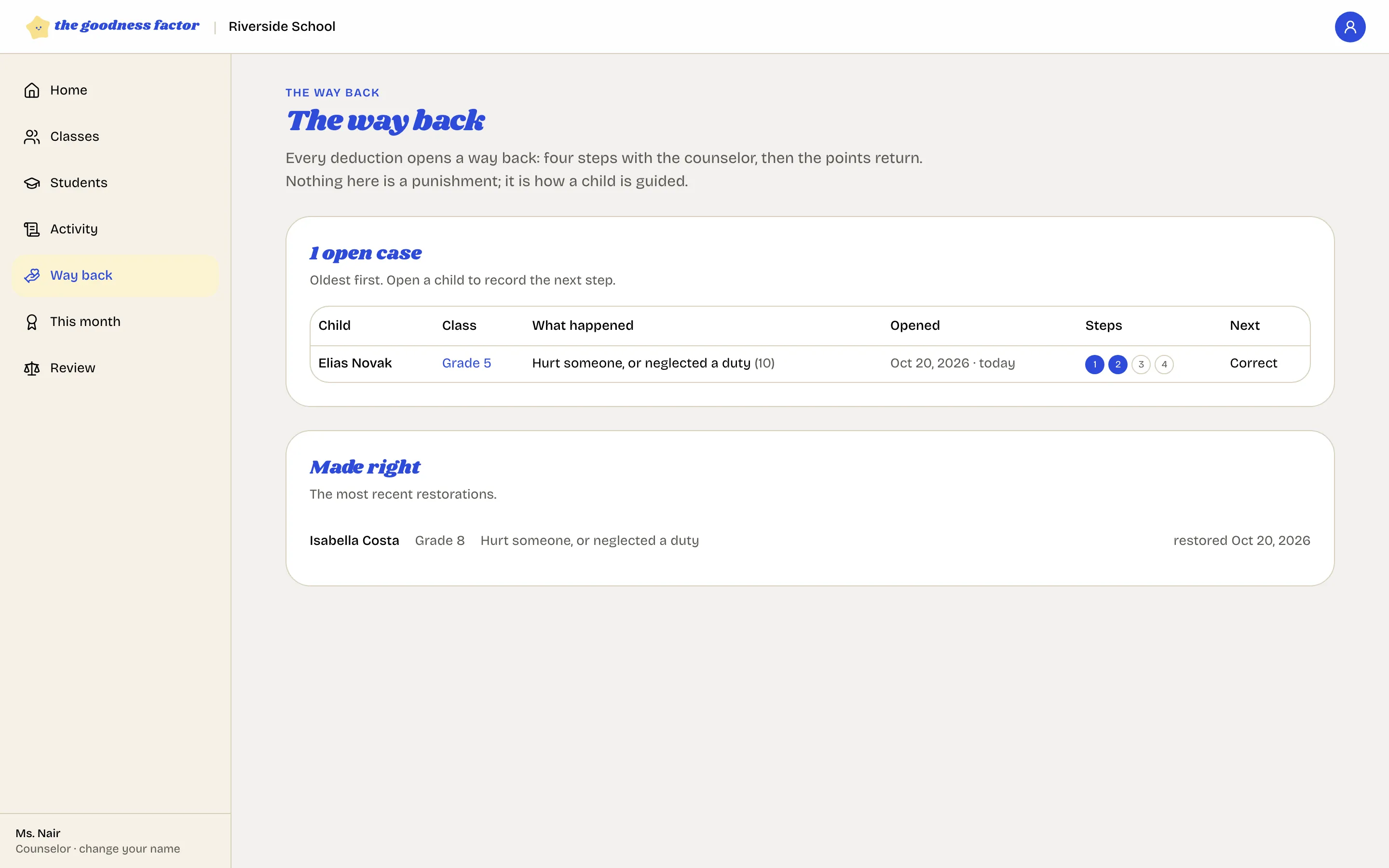Click the Activity scroll icon
The height and width of the screenshot is (868, 1389).
pyautogui.click(x=31, y=229)
